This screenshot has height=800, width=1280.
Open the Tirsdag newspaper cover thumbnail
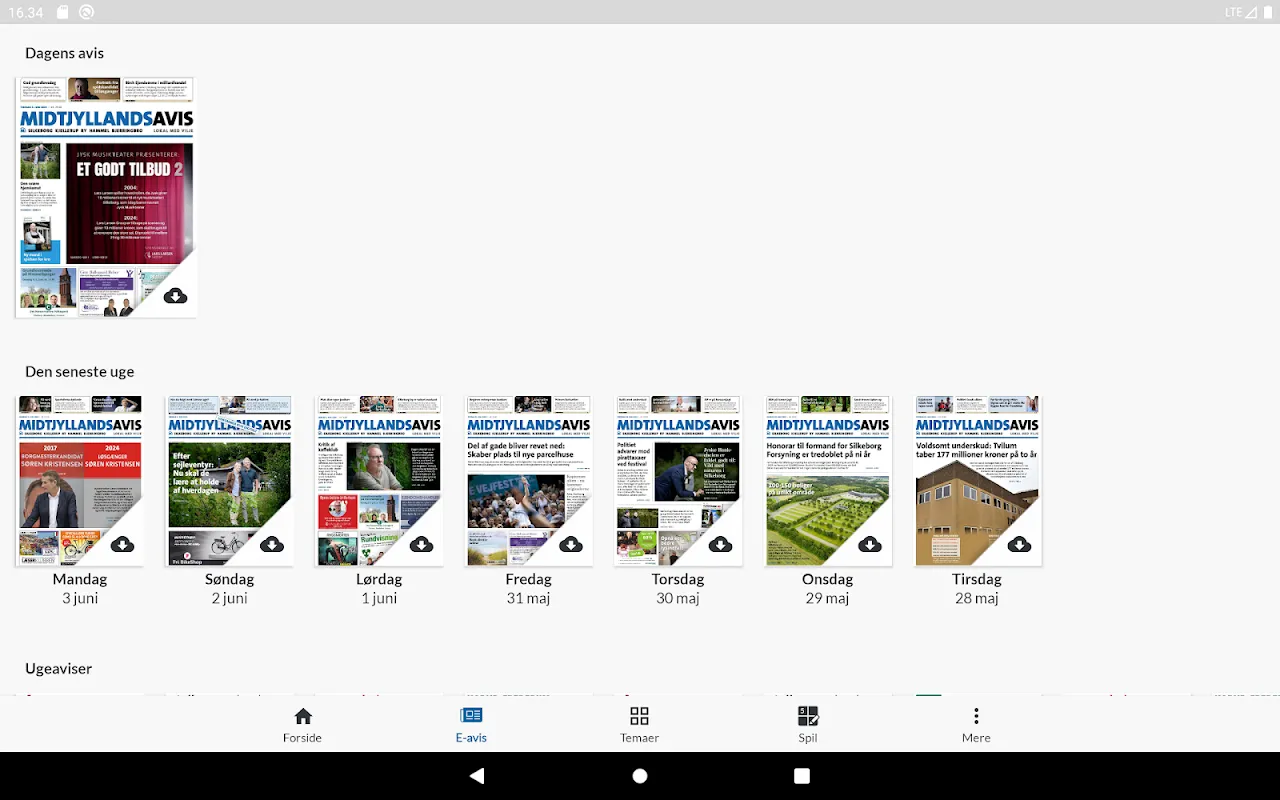point(977,480)
